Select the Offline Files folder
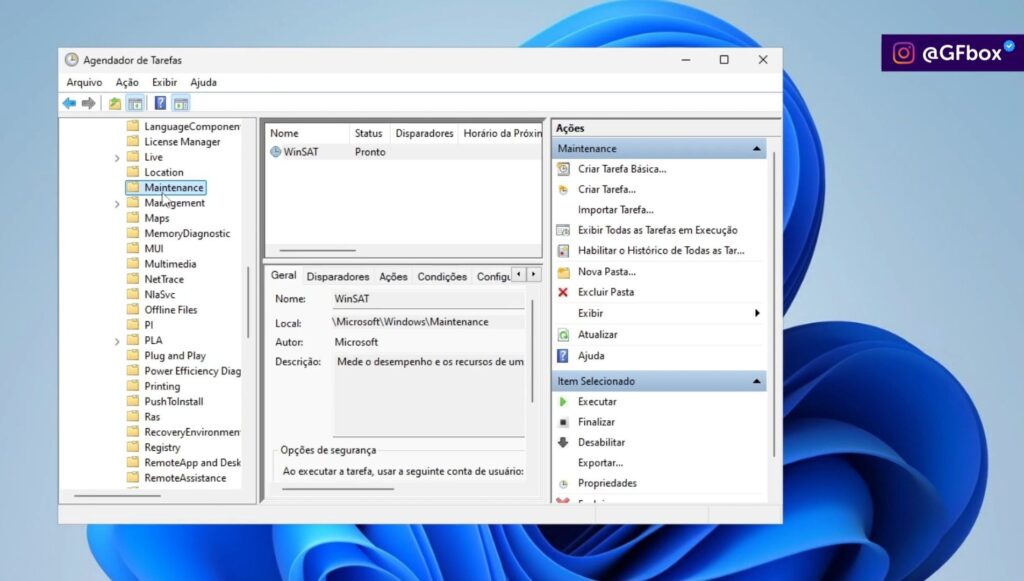 point(170,309)
